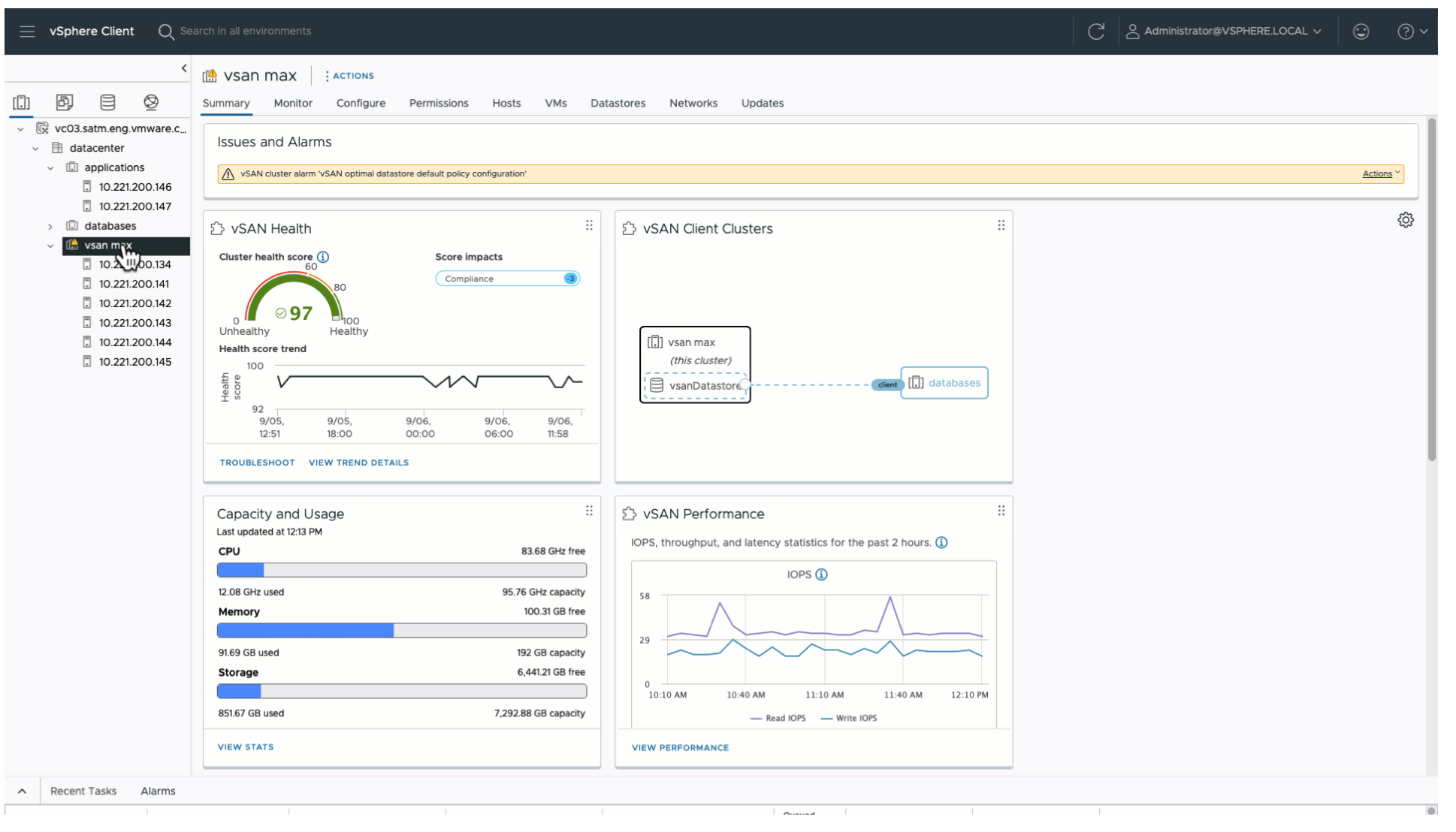This screenshot has height=832, width=1456.
Task: Expand the Recent Tasks bottom panel
Action: [23, 791]
